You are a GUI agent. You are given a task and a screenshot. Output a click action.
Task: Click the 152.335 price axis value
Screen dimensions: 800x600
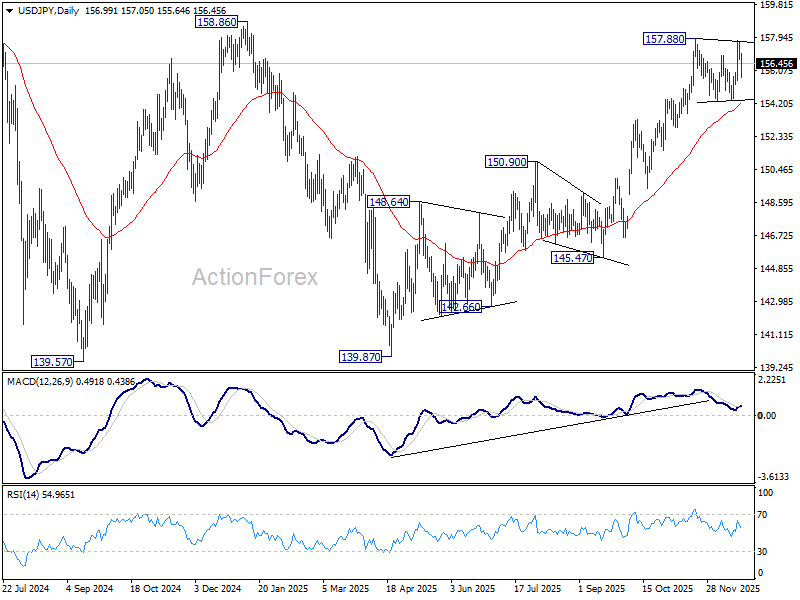776,137
